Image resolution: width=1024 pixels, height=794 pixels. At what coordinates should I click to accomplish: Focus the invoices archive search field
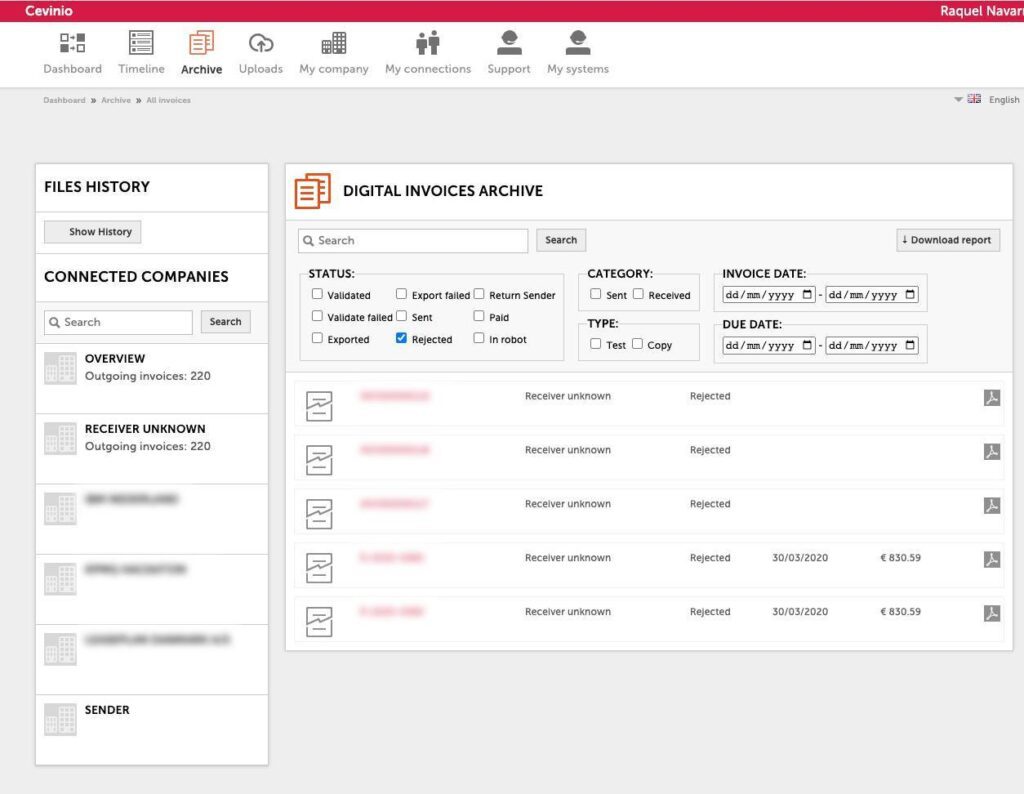coord(413,241)
